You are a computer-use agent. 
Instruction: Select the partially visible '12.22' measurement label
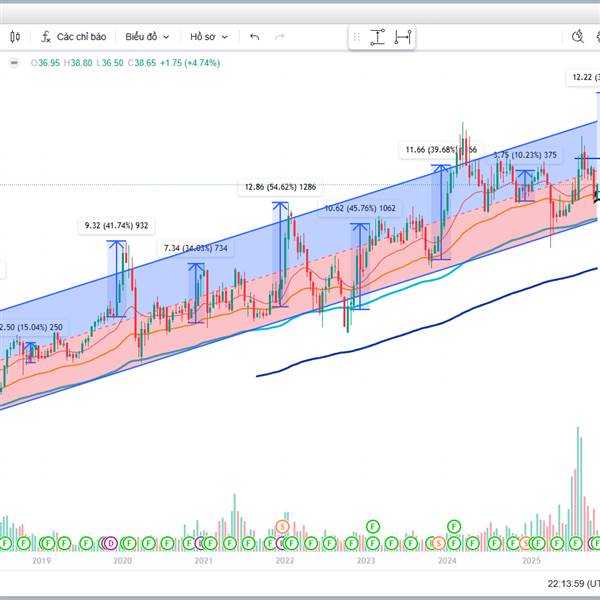[583, 77]
